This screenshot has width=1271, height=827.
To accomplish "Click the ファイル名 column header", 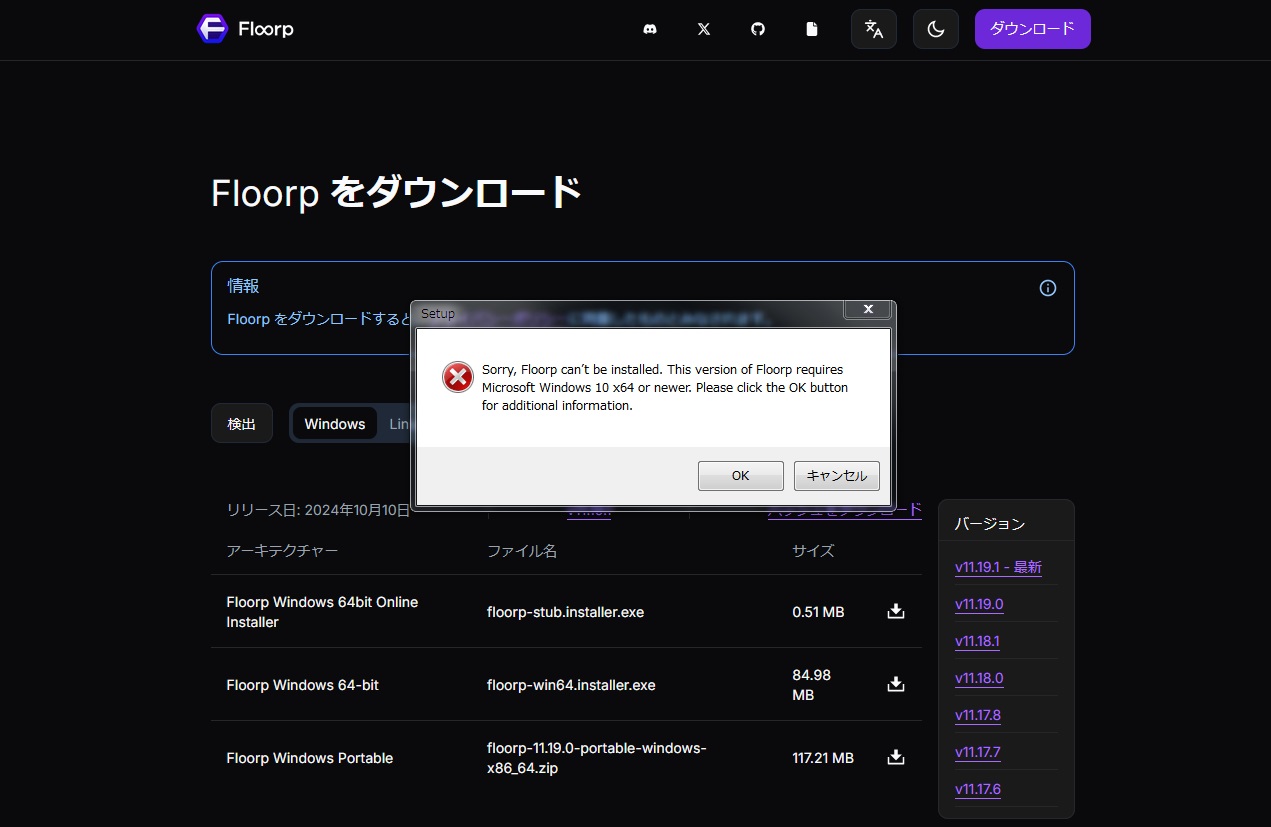I will point(522,551).
